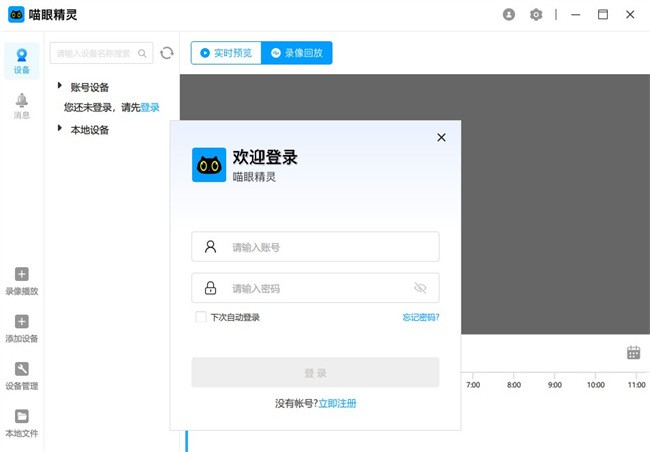Click the 添加设备 plus icon
Image resolution: width=650 pixels, height=452 pixels.
click(x=22, y=328)
